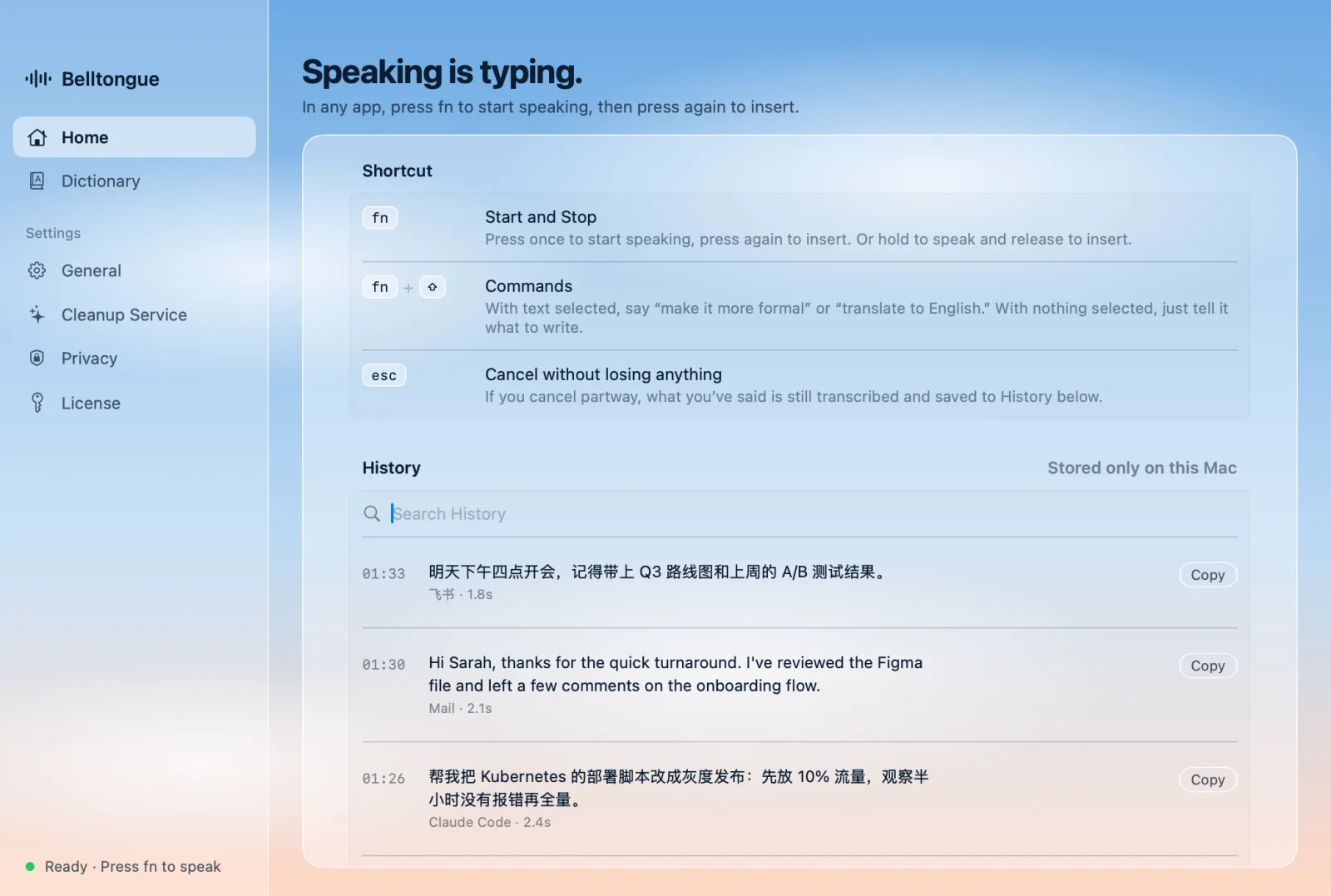The width and height of the screenshot is (1331, 896).
Task: Click the 01:26 timestamp
Action: (383, 778)
